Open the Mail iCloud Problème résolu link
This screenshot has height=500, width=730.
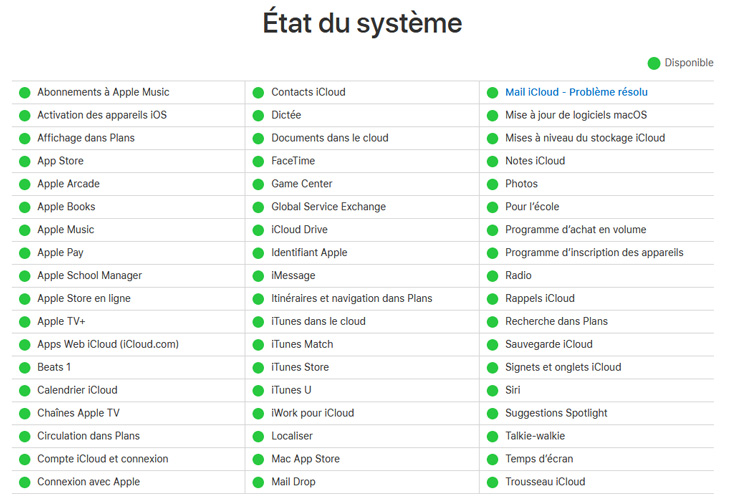(x=576, y=92)
